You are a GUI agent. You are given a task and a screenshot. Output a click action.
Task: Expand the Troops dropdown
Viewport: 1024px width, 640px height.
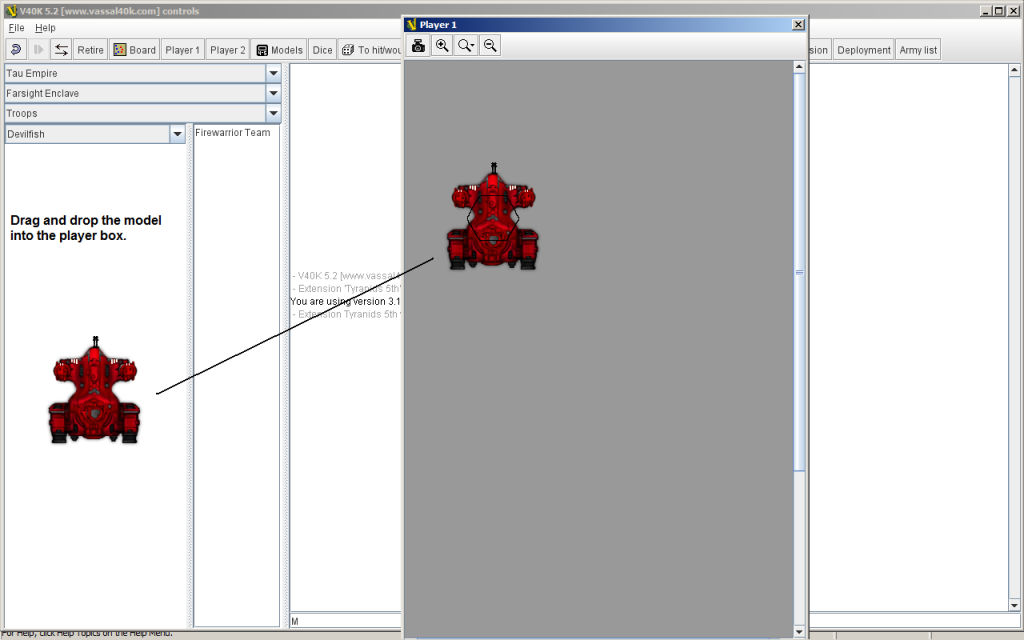point(274,113)
